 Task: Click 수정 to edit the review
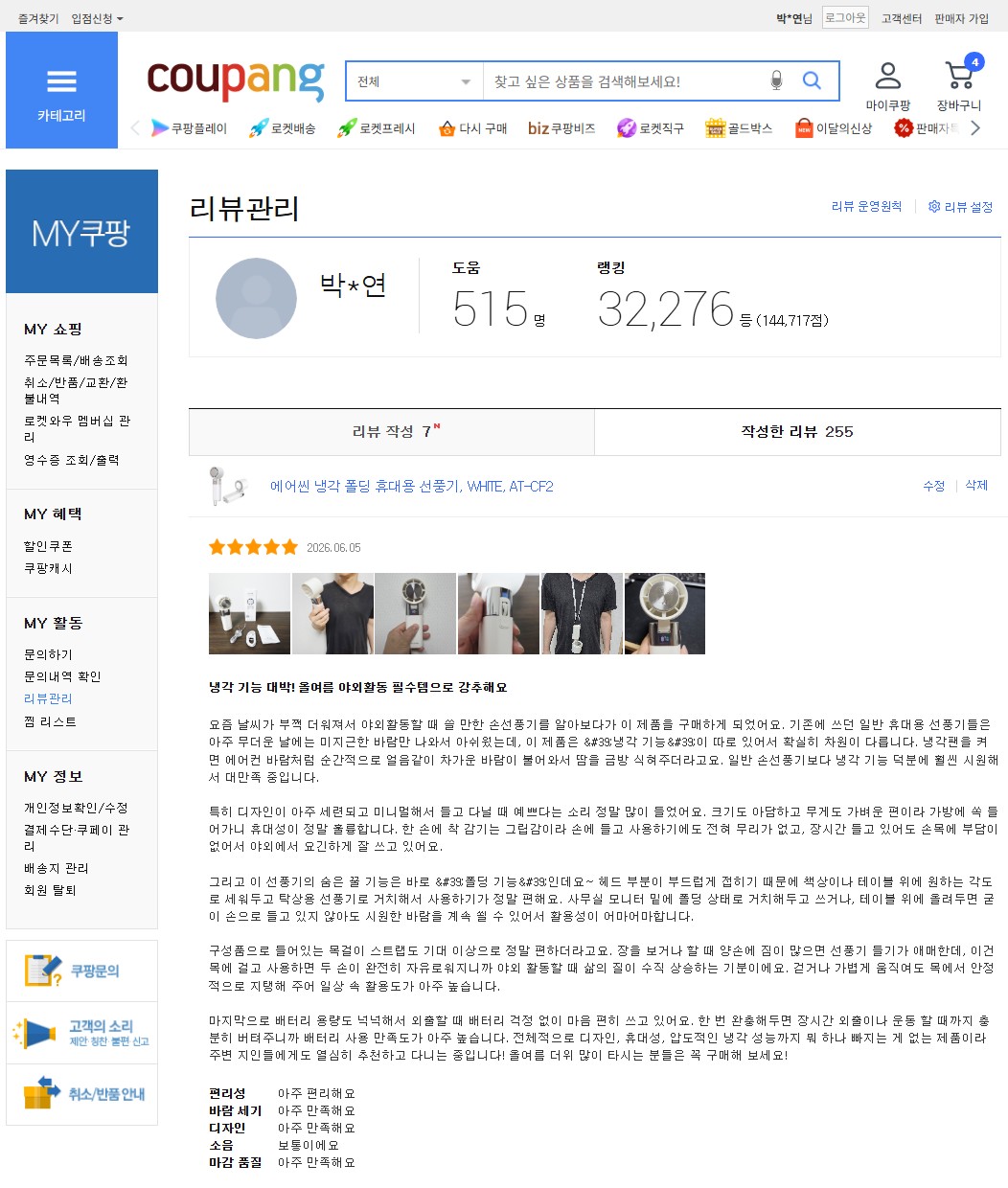[934, 486]
